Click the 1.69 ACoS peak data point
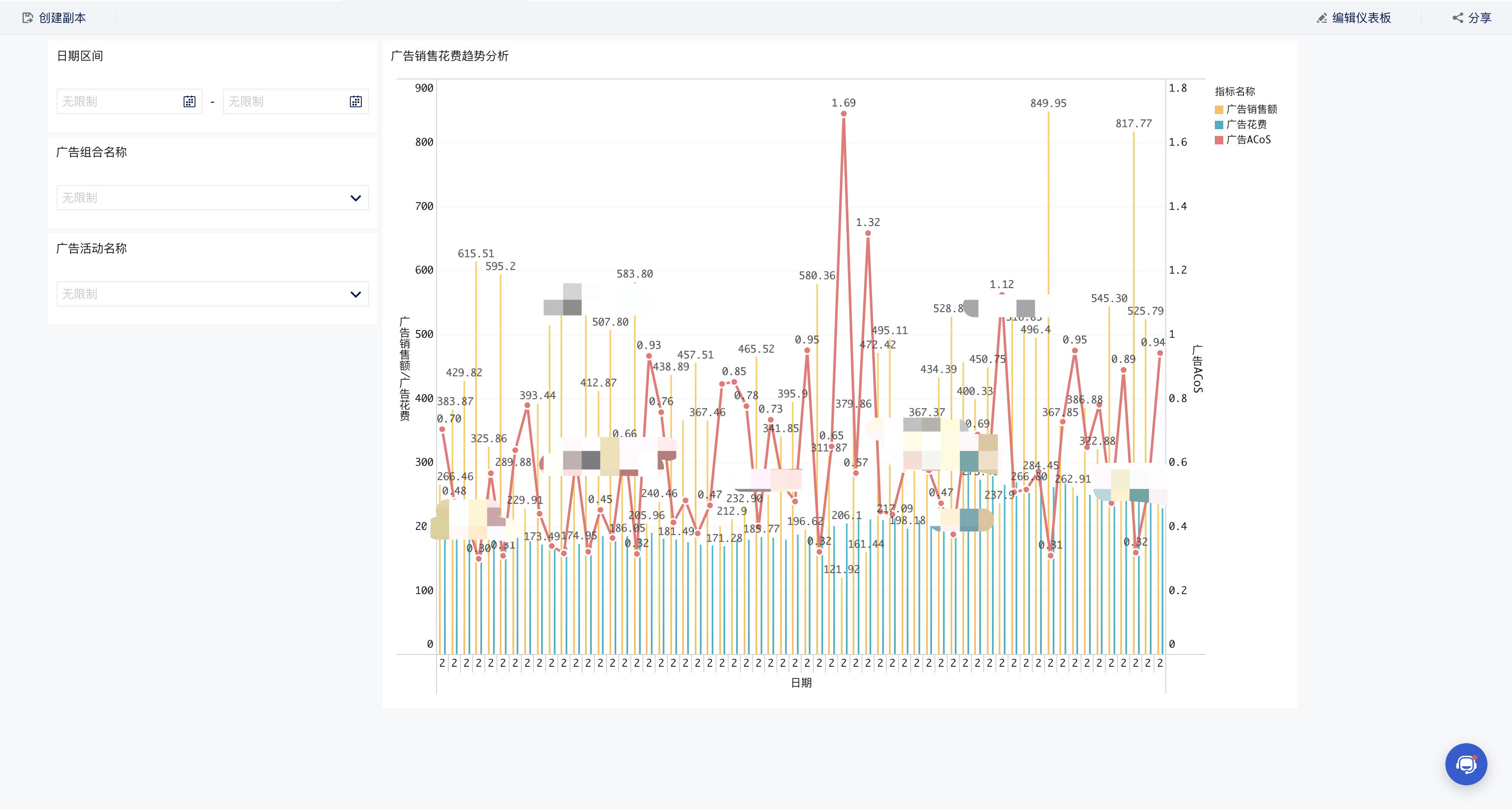 tap(843, 114)
